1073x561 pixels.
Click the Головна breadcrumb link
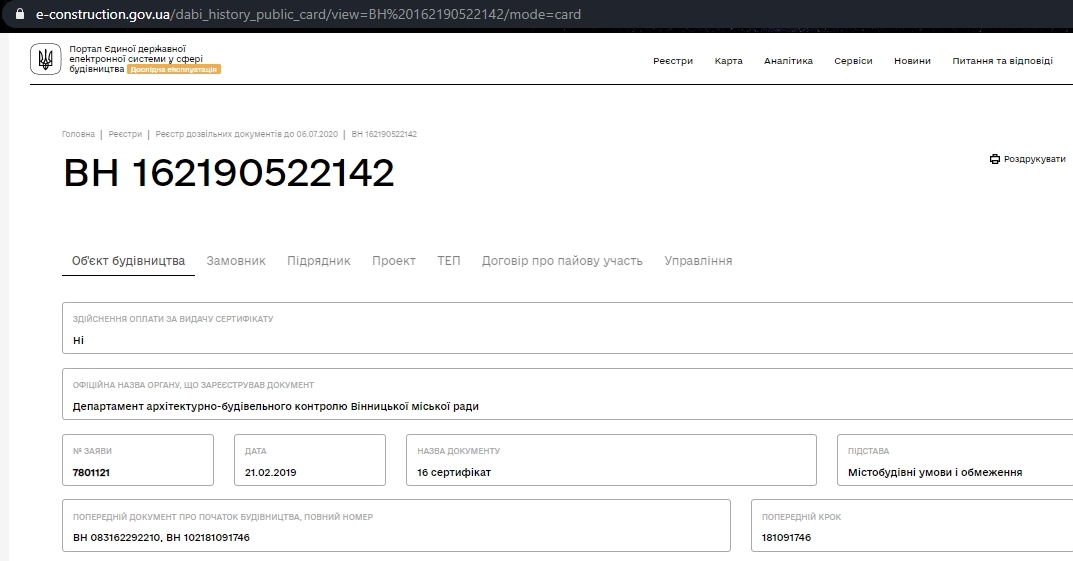[78, 134]
